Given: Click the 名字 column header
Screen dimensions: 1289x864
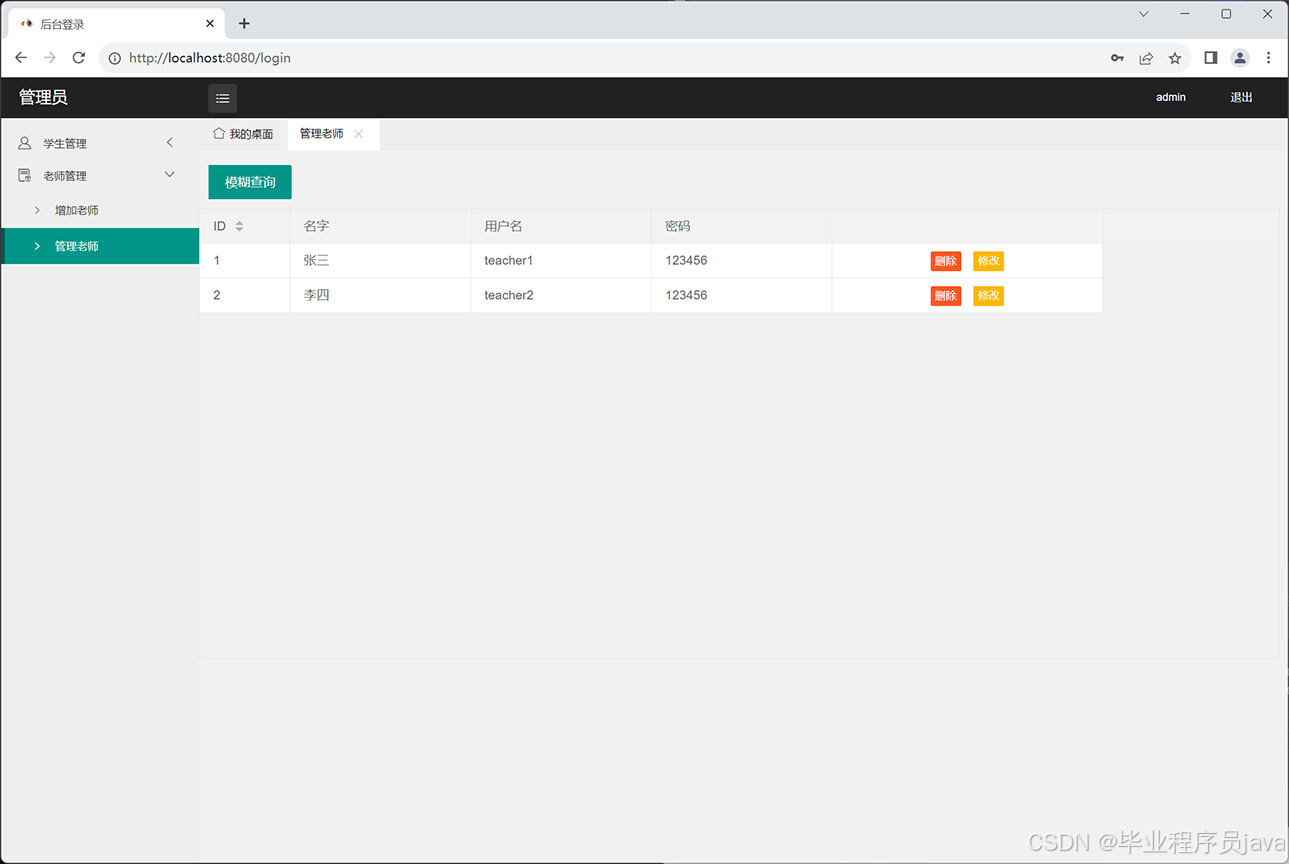Looking at the screenshot, I should coord(380,226).
